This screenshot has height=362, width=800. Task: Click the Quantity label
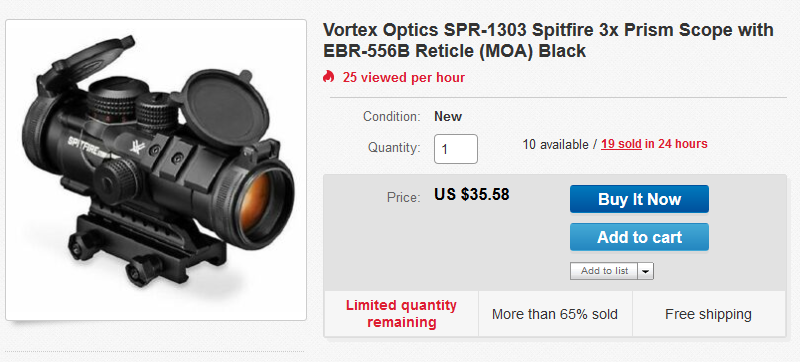point(394,148)
